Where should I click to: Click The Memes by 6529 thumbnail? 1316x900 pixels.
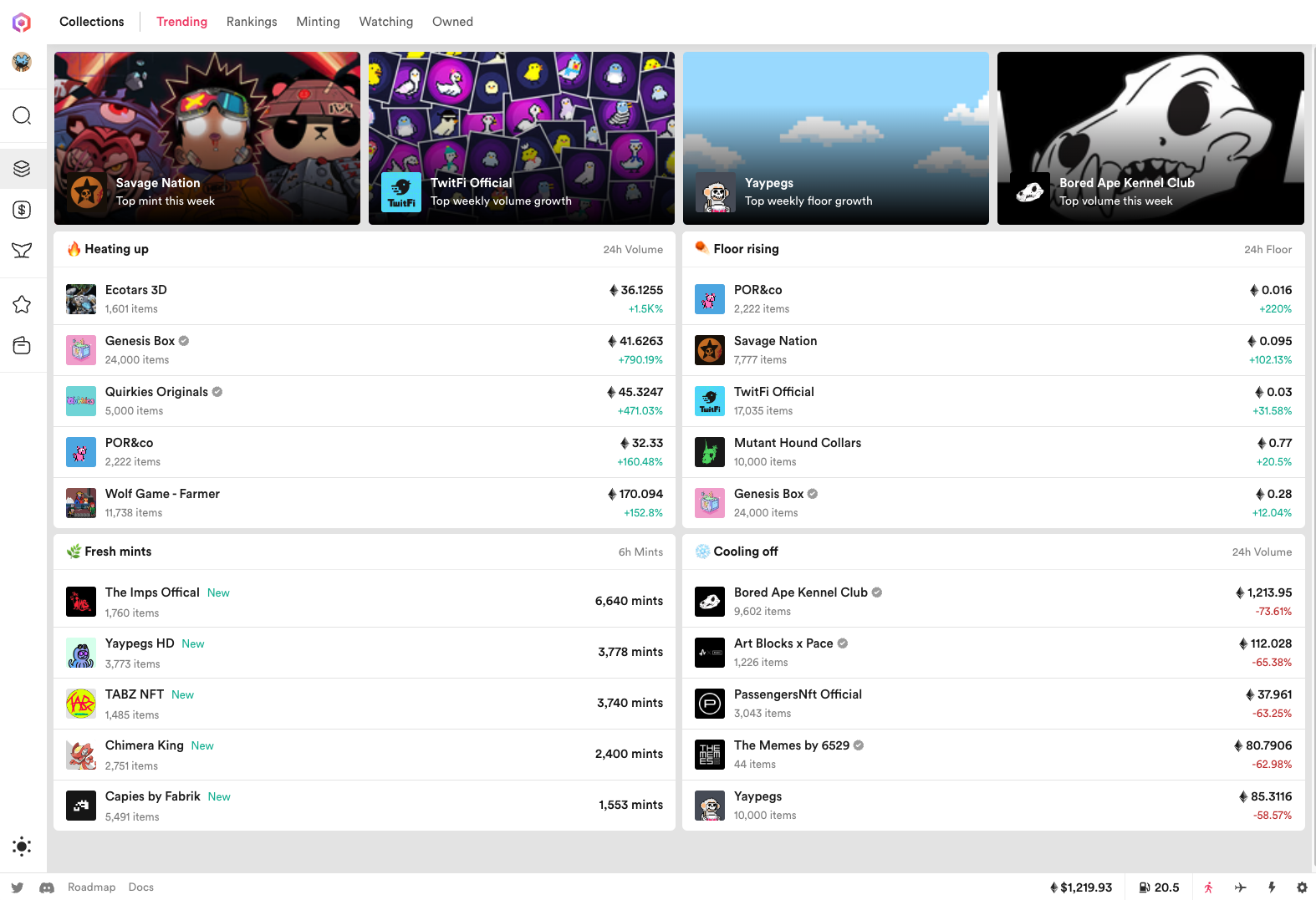(710, 755)
